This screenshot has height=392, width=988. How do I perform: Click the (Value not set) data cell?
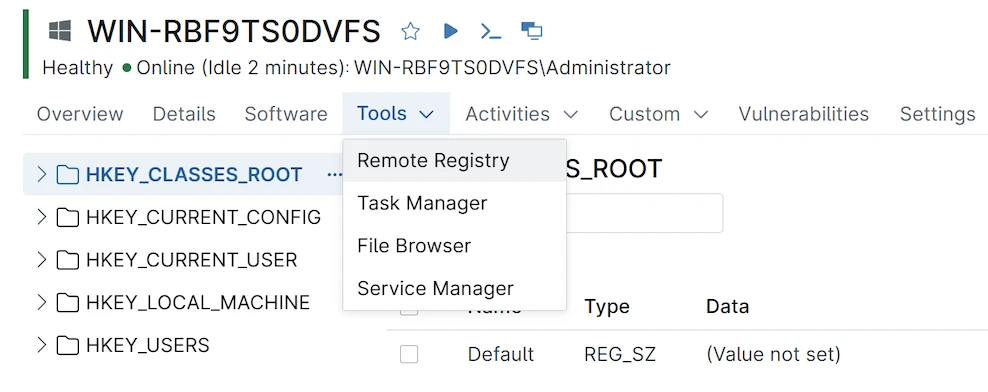(774, 354)
